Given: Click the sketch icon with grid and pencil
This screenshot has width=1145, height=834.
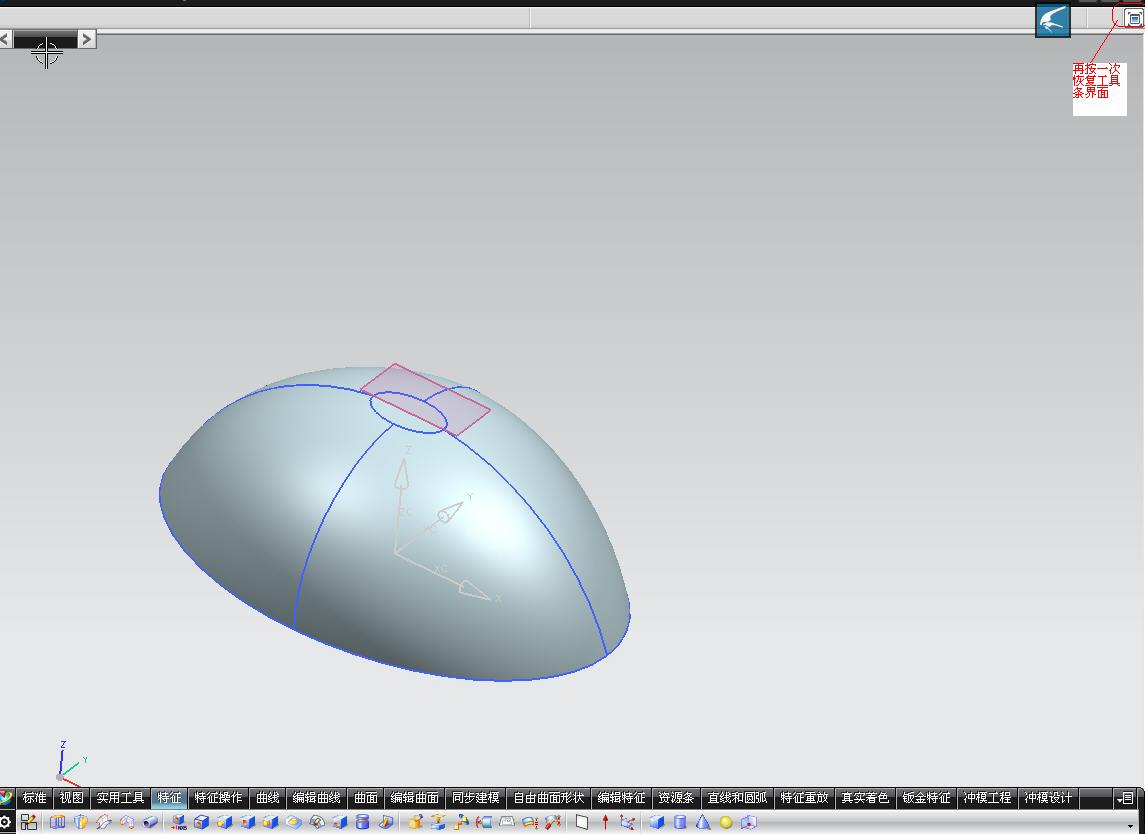Looking at the screenshot, I should point(28,822).
